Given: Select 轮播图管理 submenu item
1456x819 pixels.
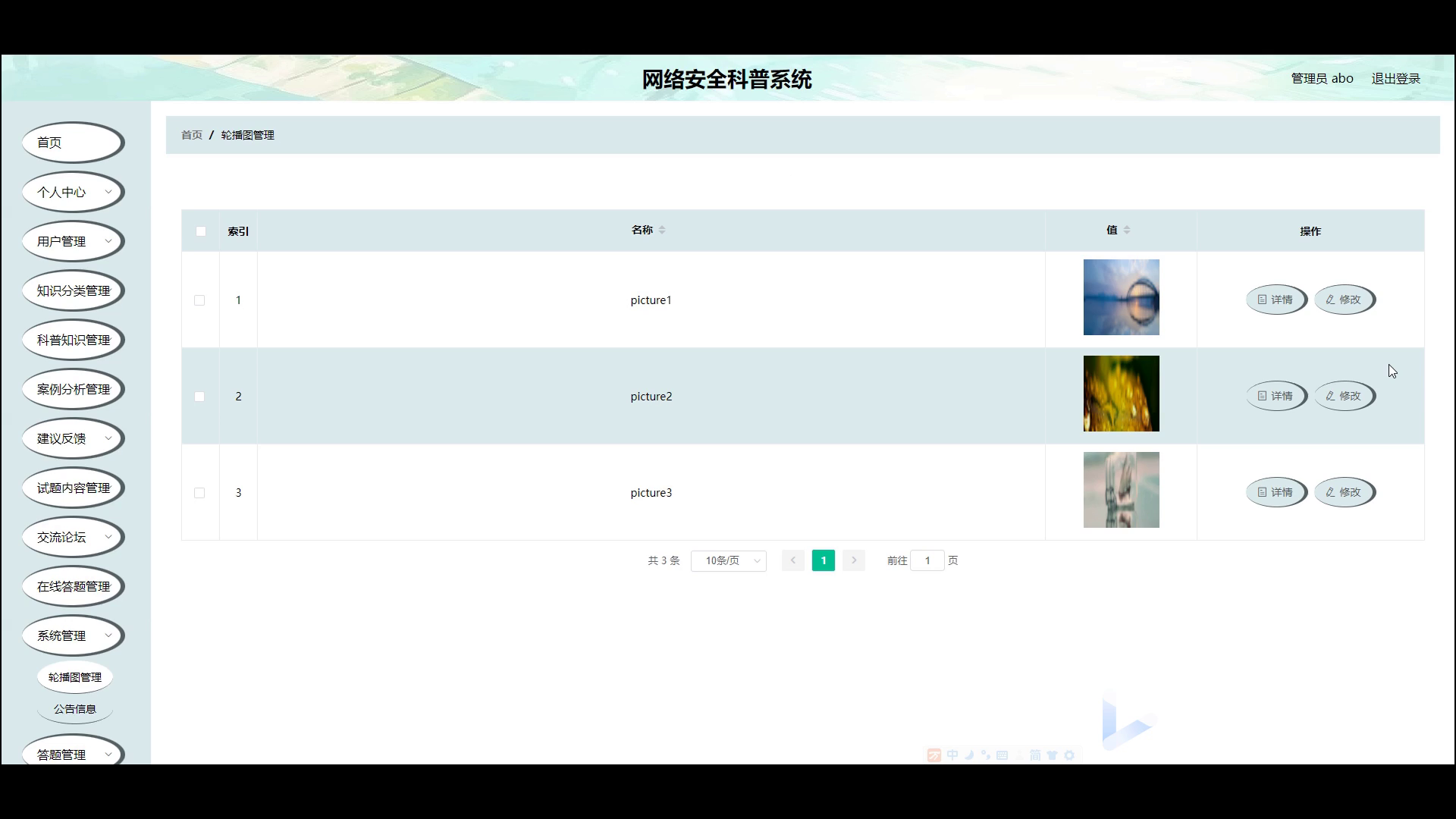Looking at the screenshot, I should pyautogui.click(x=75, y=677).
